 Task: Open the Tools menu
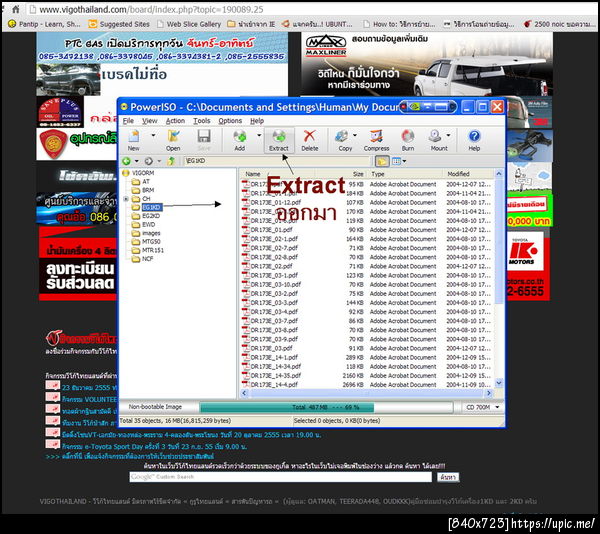pos(202,121)
